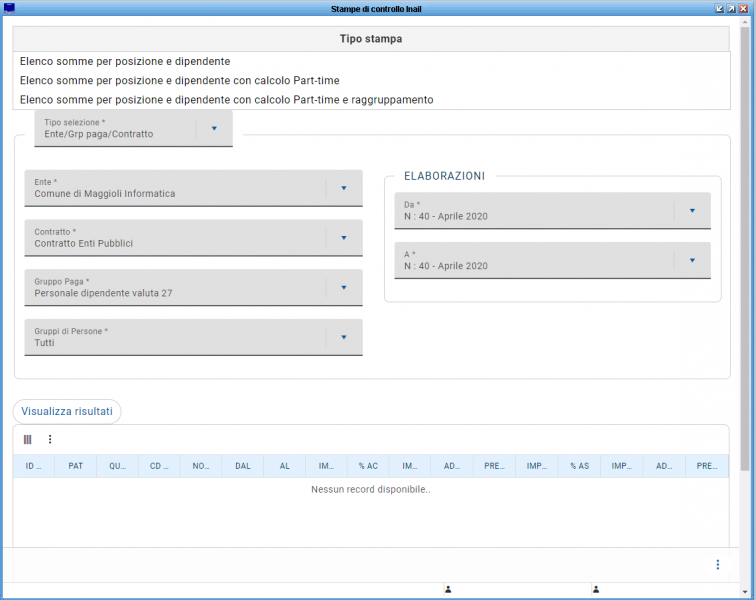Sort by the QU... column header

pyautogui.click(x=117, y=466)
